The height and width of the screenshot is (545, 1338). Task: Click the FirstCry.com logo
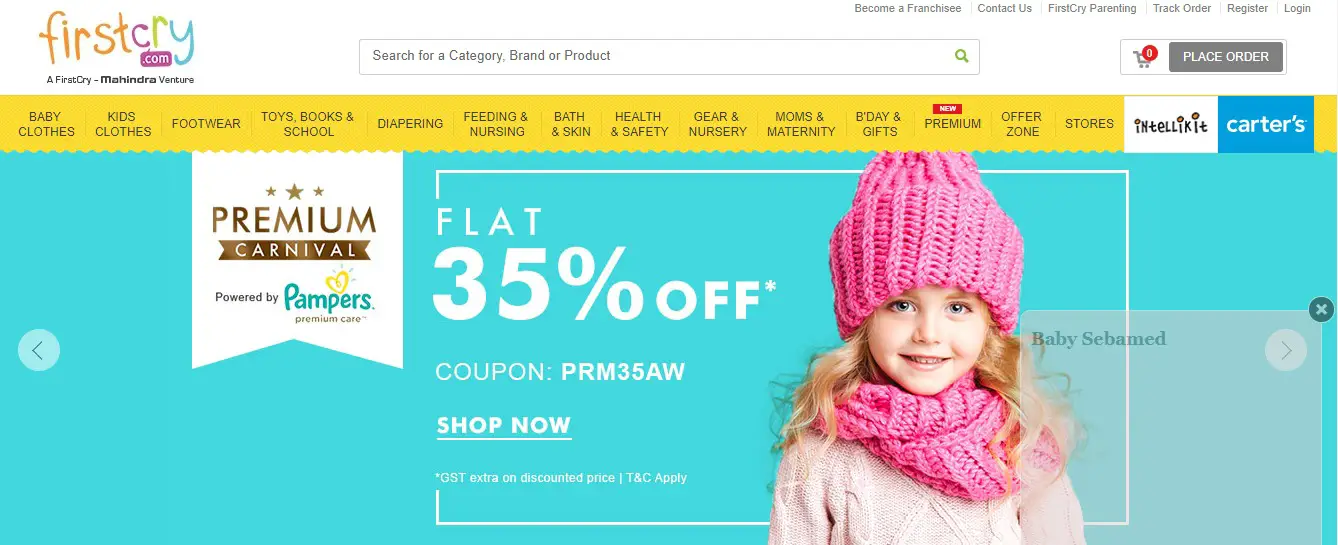(116, 47)
